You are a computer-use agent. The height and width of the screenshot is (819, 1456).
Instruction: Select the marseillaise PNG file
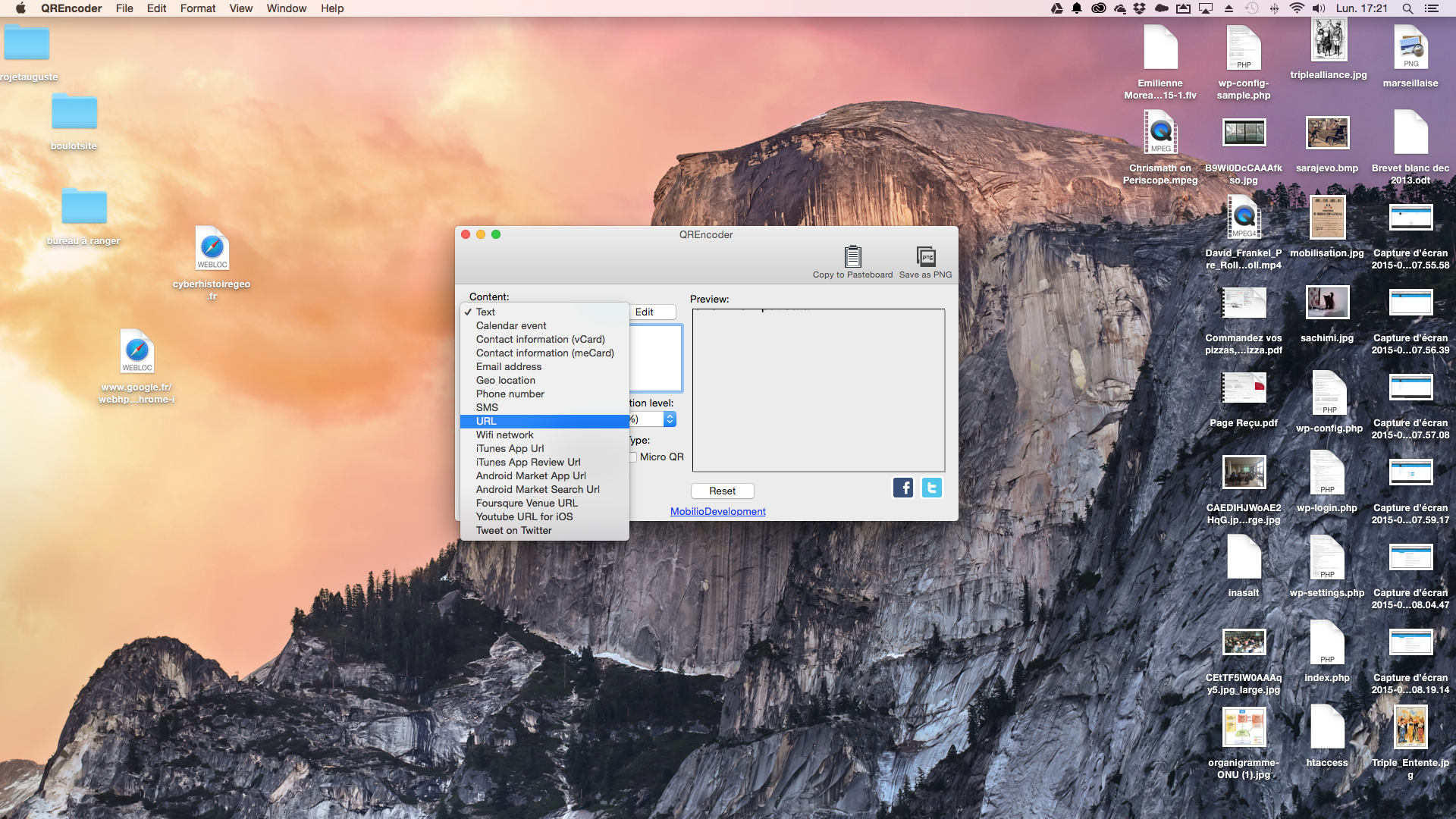pos(1410,48)
